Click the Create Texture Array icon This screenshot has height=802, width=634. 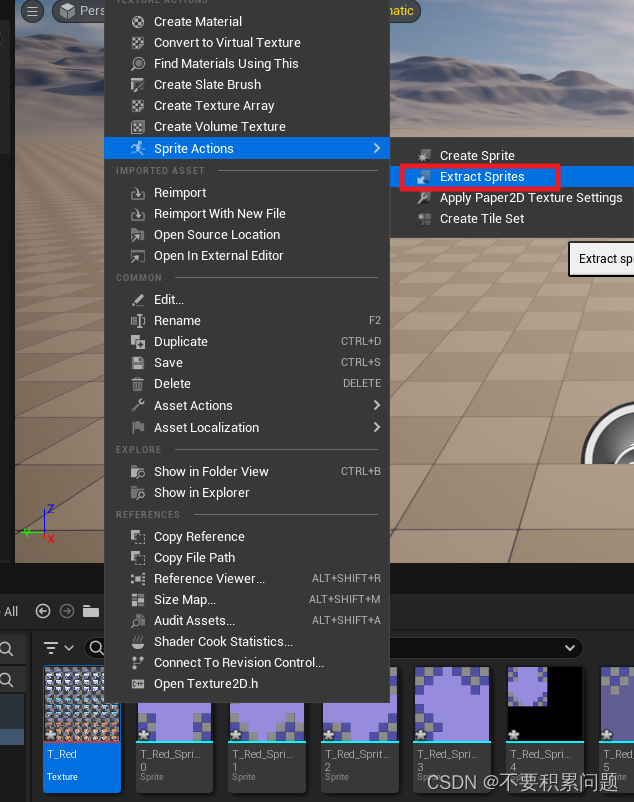(x=138, y=105)
